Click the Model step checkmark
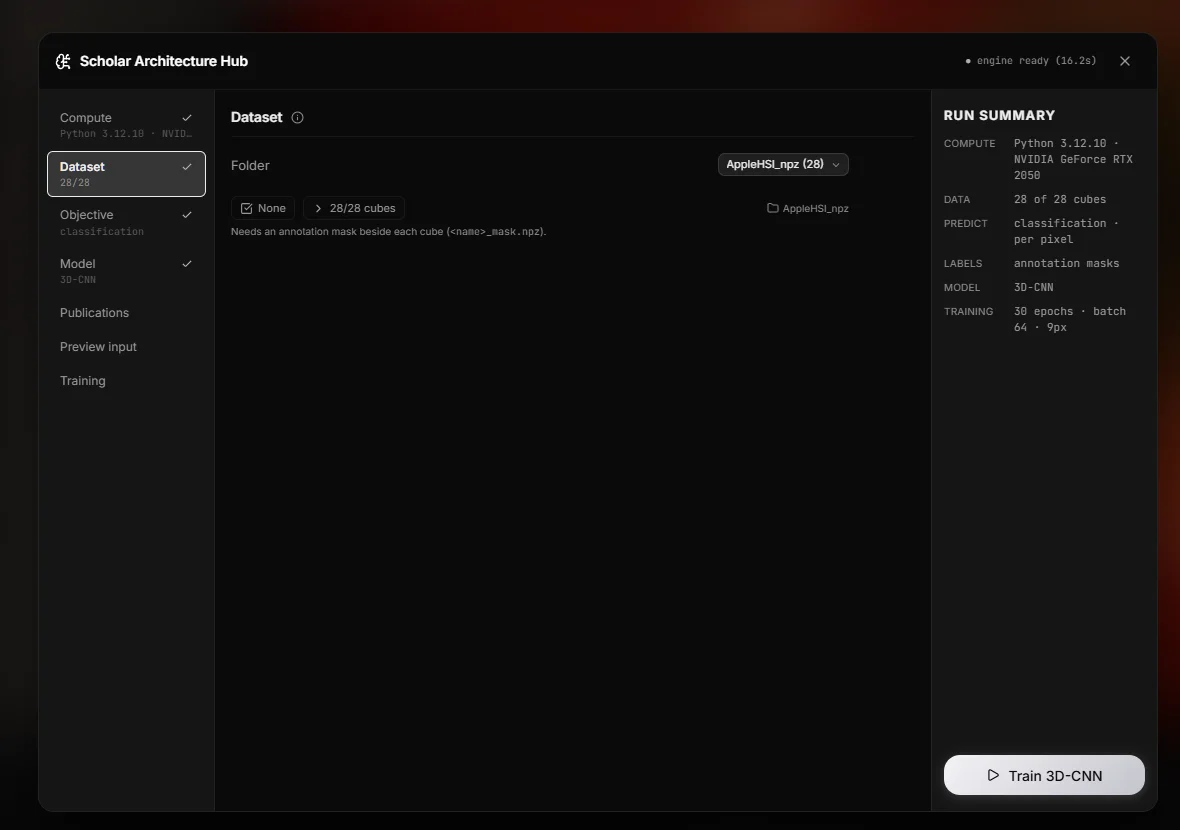Screen dimensions: 1180x830 click(x=187, y=263)
